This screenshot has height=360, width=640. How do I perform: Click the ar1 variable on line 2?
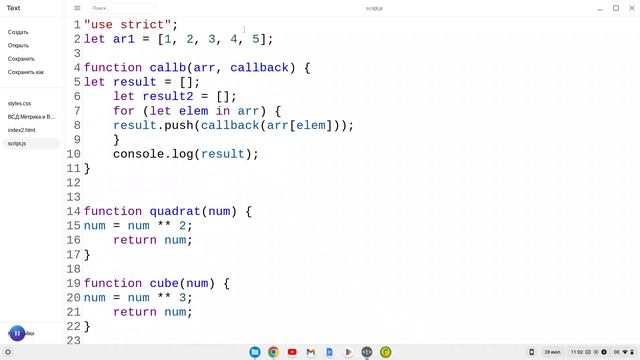click(x=124, y=39)
